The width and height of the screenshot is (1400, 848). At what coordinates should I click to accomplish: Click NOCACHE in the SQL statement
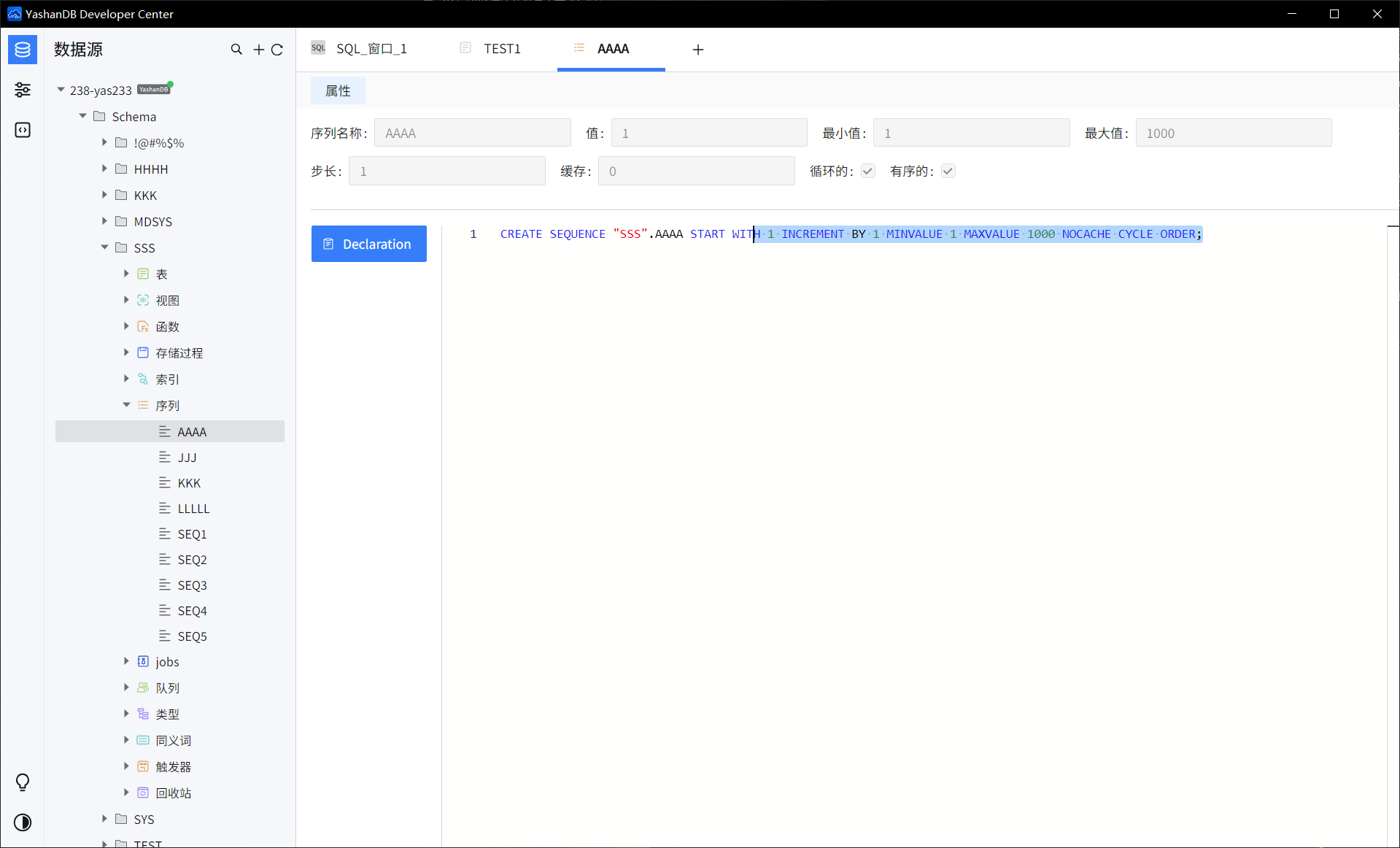pyautogui.click(x=1086, y=234)
